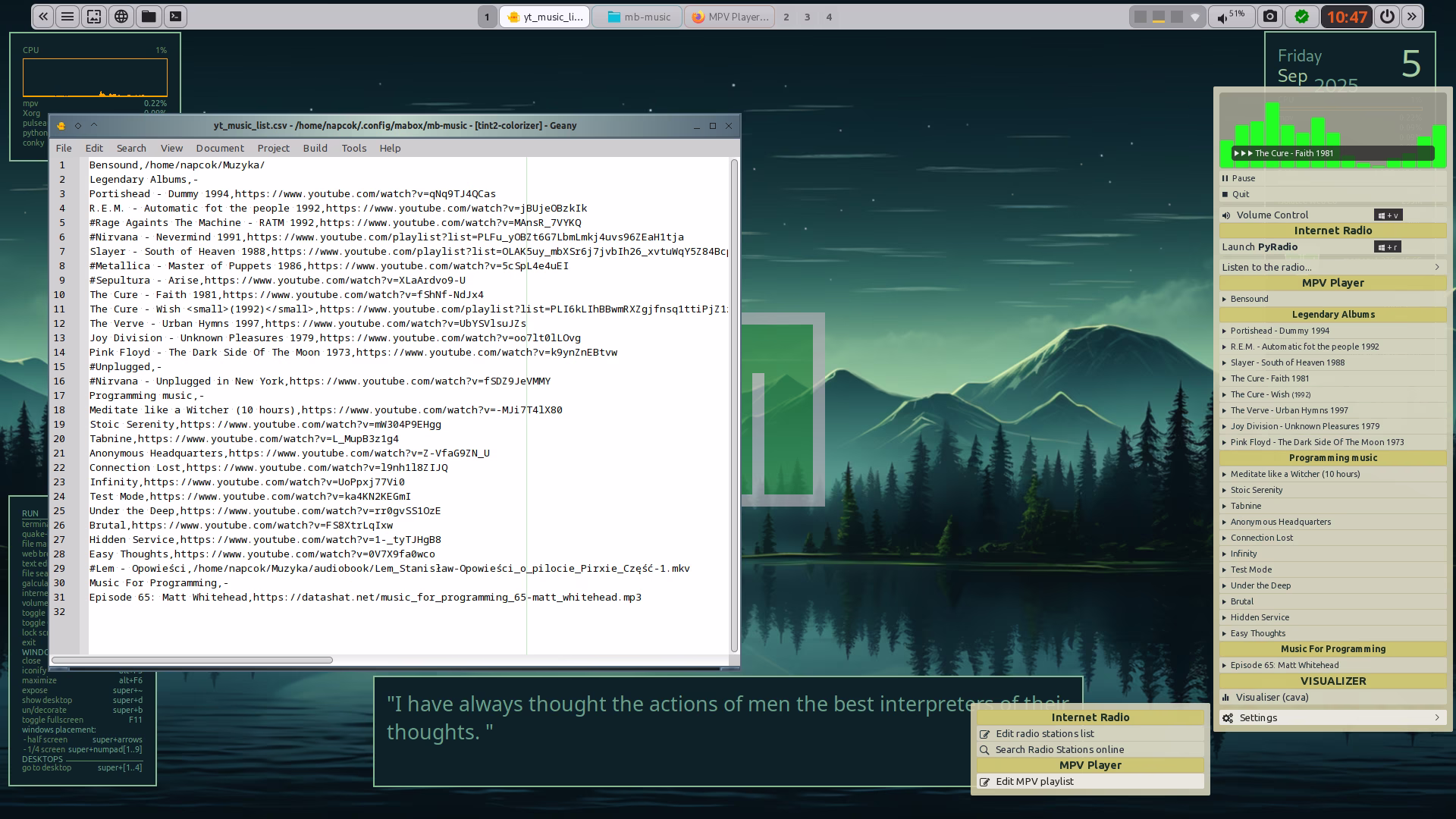
Task: Click the screenshot camera icon in the tray
Action: coord(1270,17)
